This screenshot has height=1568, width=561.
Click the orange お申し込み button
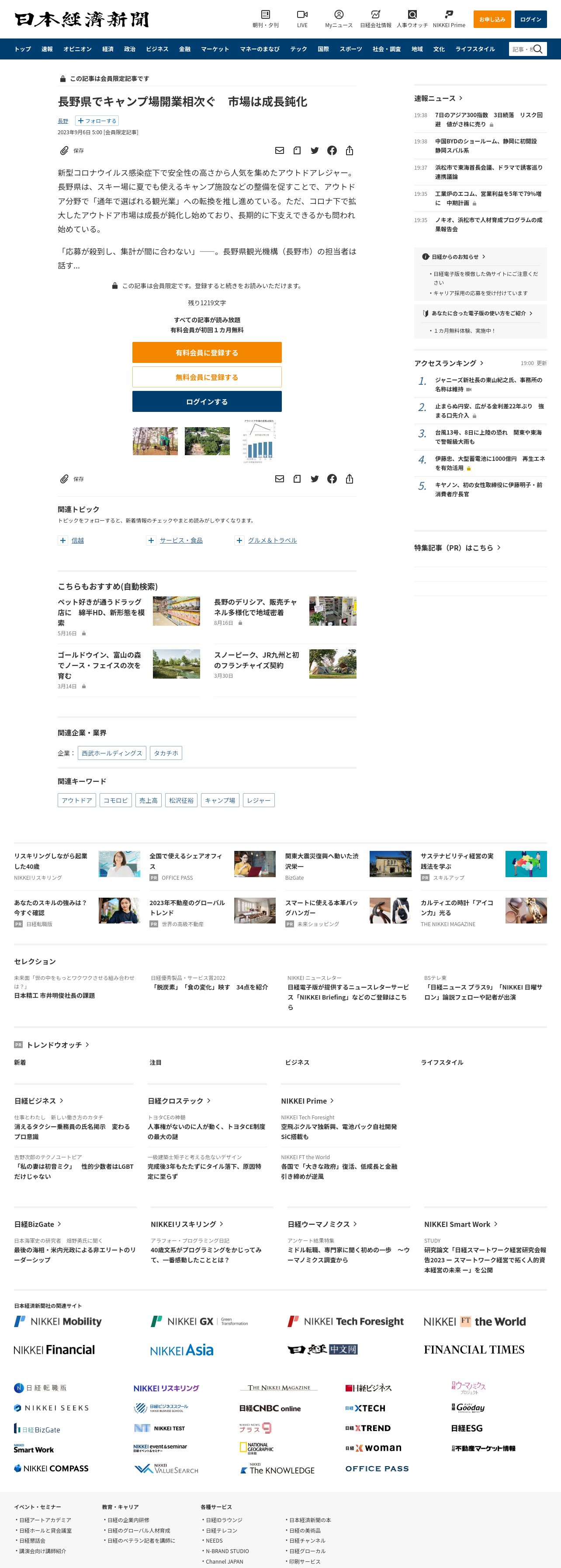492,20
